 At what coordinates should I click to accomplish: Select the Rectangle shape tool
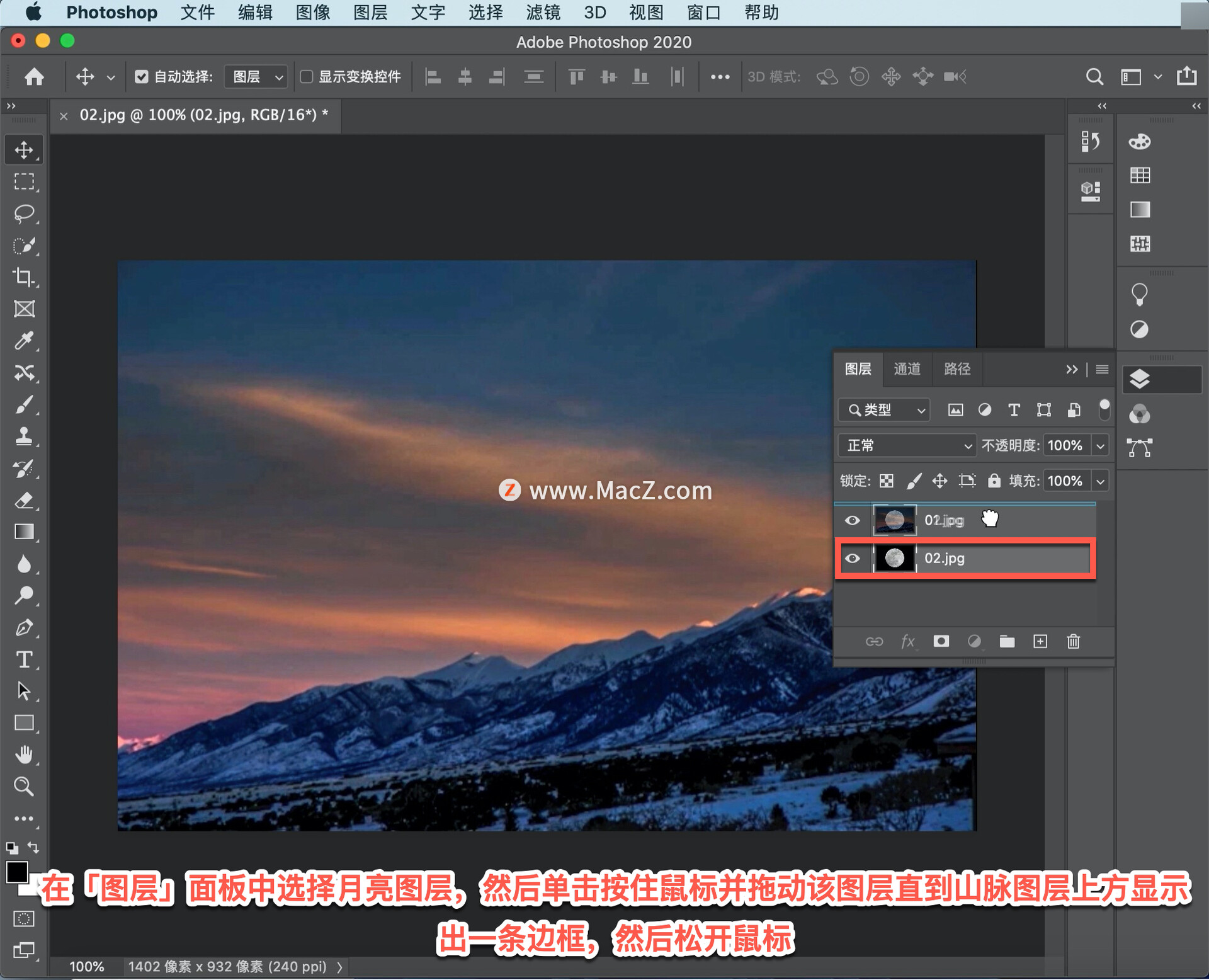click(24, 723)
